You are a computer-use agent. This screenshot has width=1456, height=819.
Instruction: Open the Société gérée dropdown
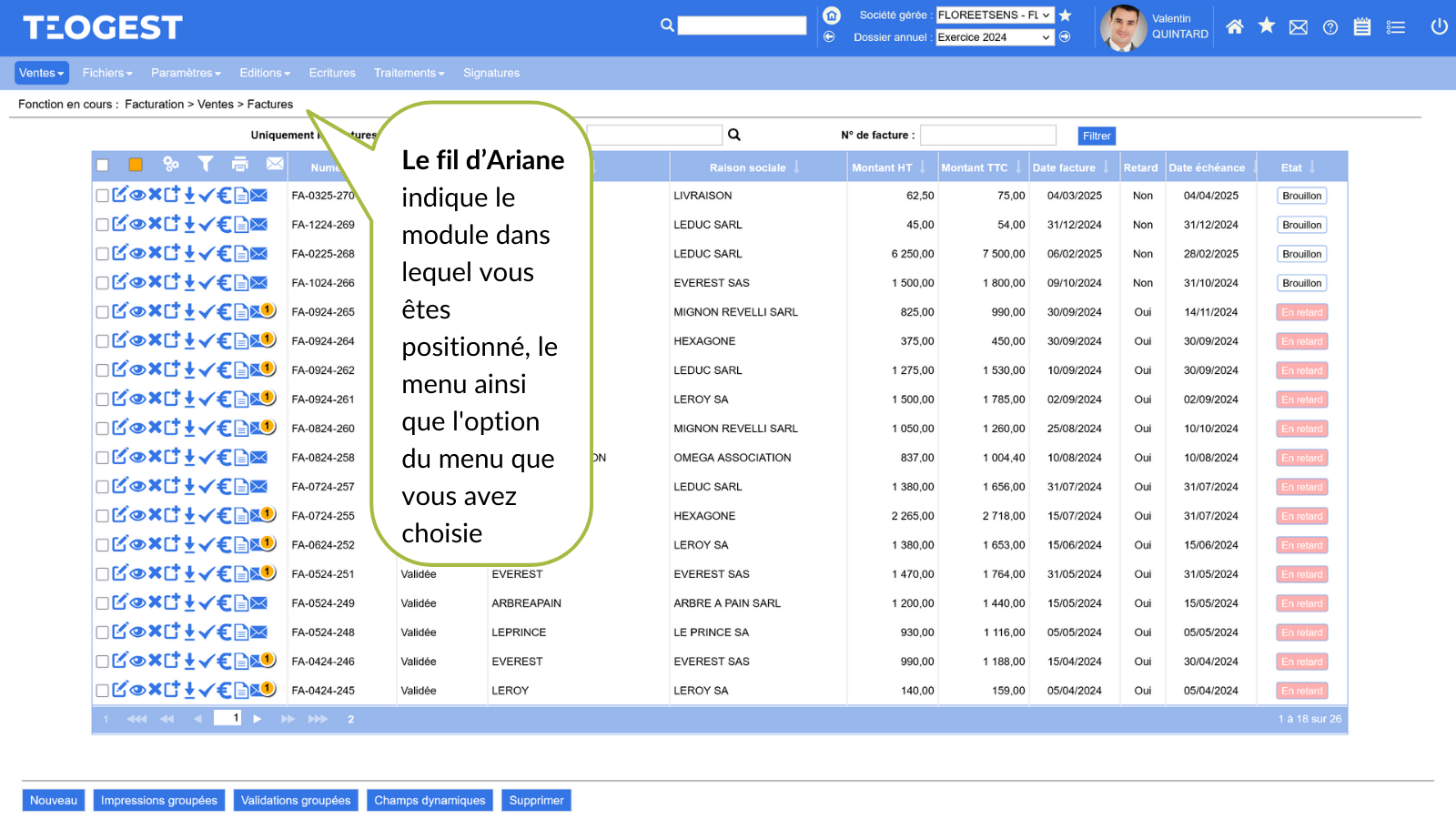tap(995, 15)
